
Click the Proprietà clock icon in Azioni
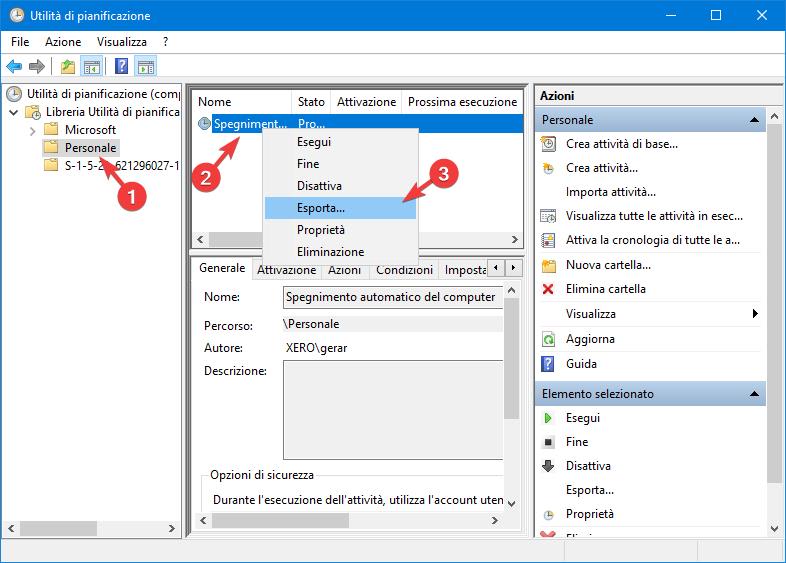548,514
